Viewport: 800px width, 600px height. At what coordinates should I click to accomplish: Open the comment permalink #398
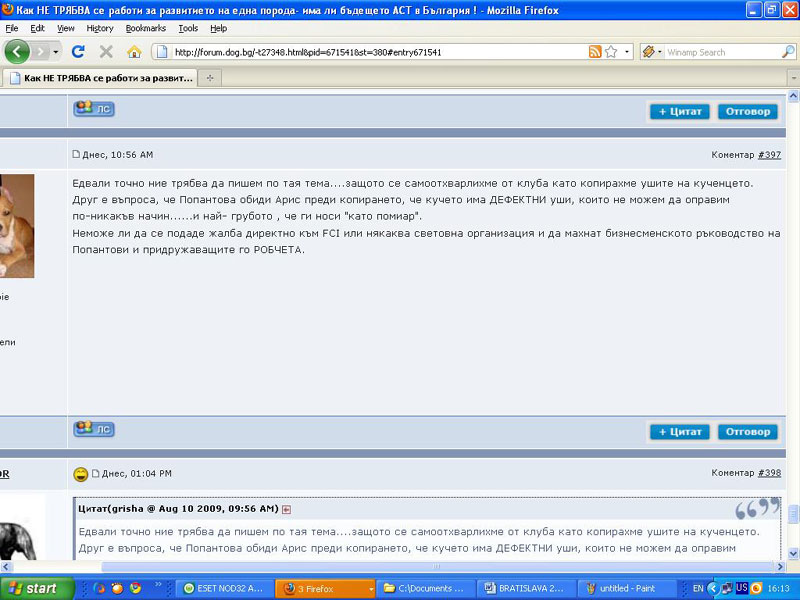769,473
